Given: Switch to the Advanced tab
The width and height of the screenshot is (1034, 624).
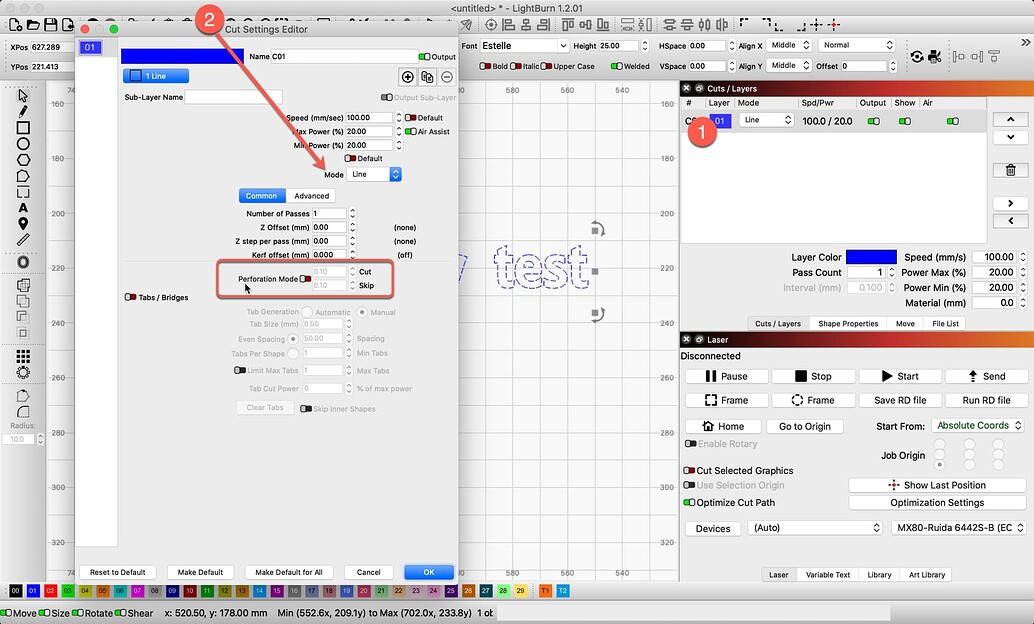Looking at the screenshot, I should point(311,195).
